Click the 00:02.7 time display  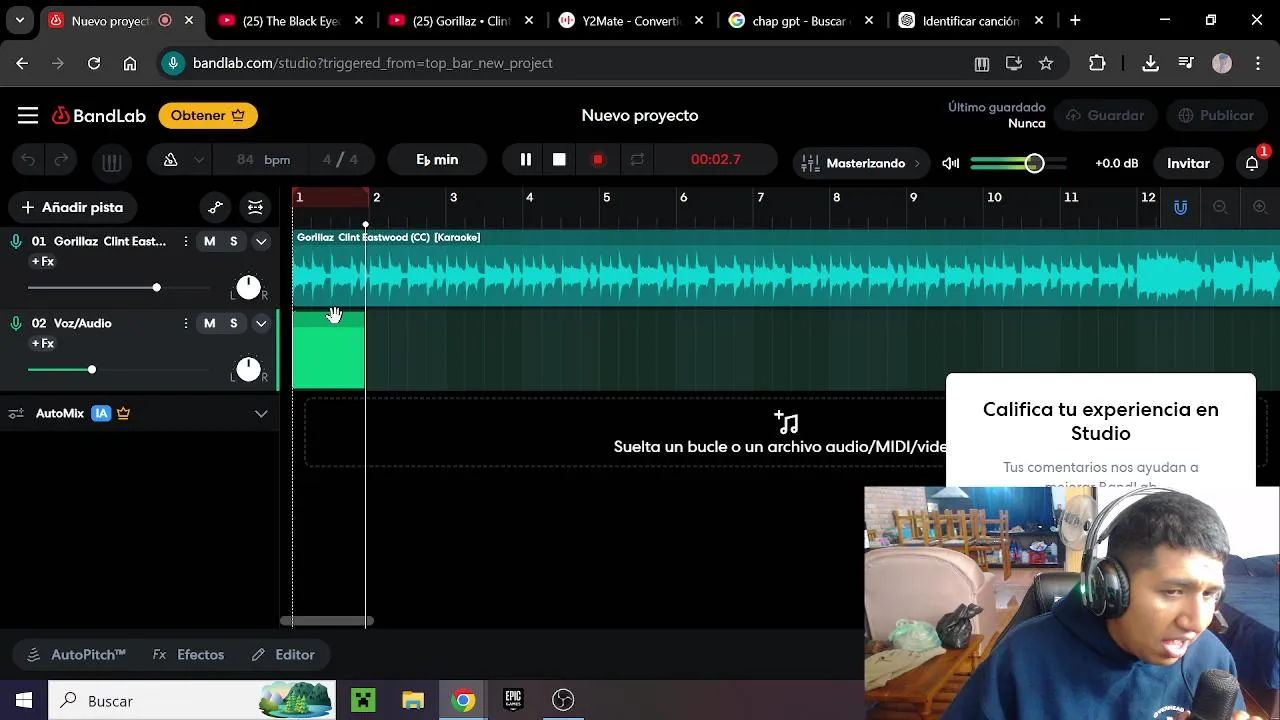pyautogui.click(x=715, y=160)
